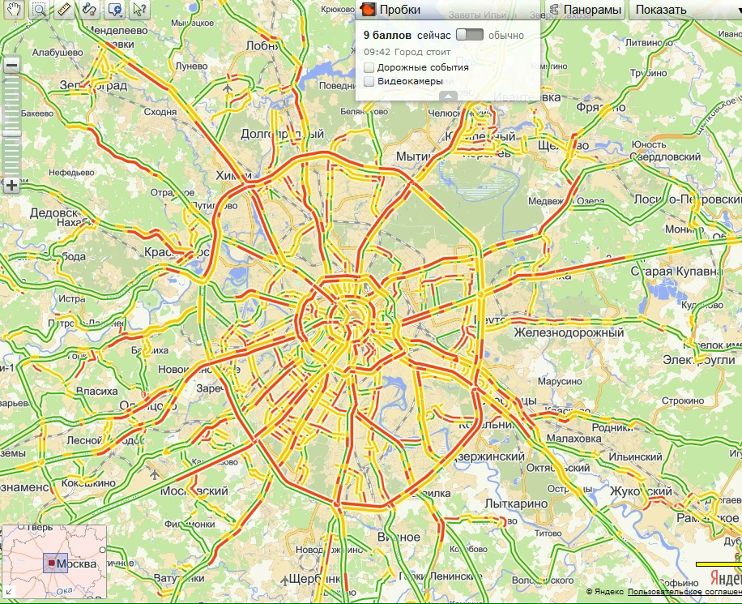Select the magnifier zoom-area tool
The width and height of the screenshot is (742, 604).
tap(38, 10)
